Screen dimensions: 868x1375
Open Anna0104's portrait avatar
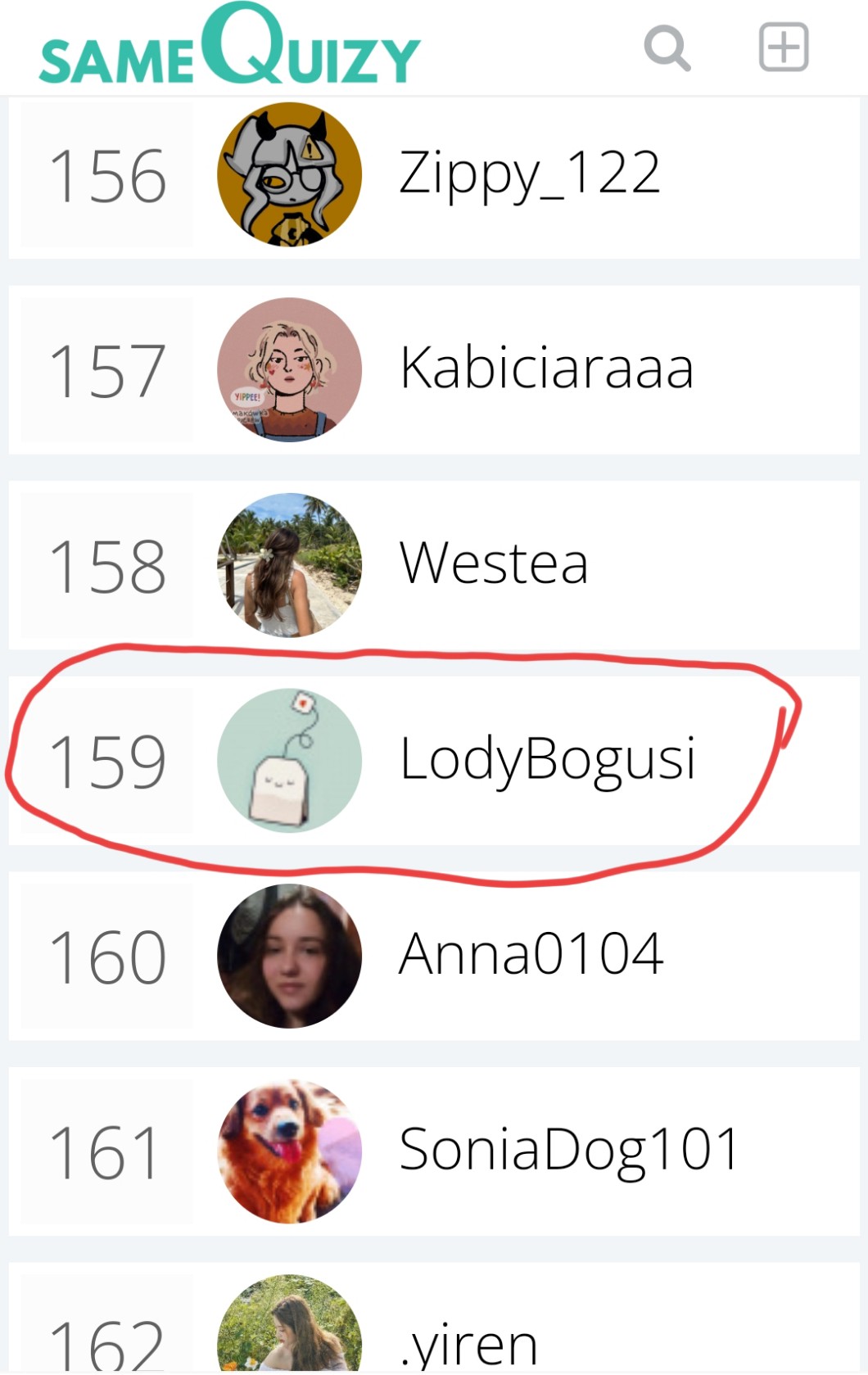(x=289, y=956)
